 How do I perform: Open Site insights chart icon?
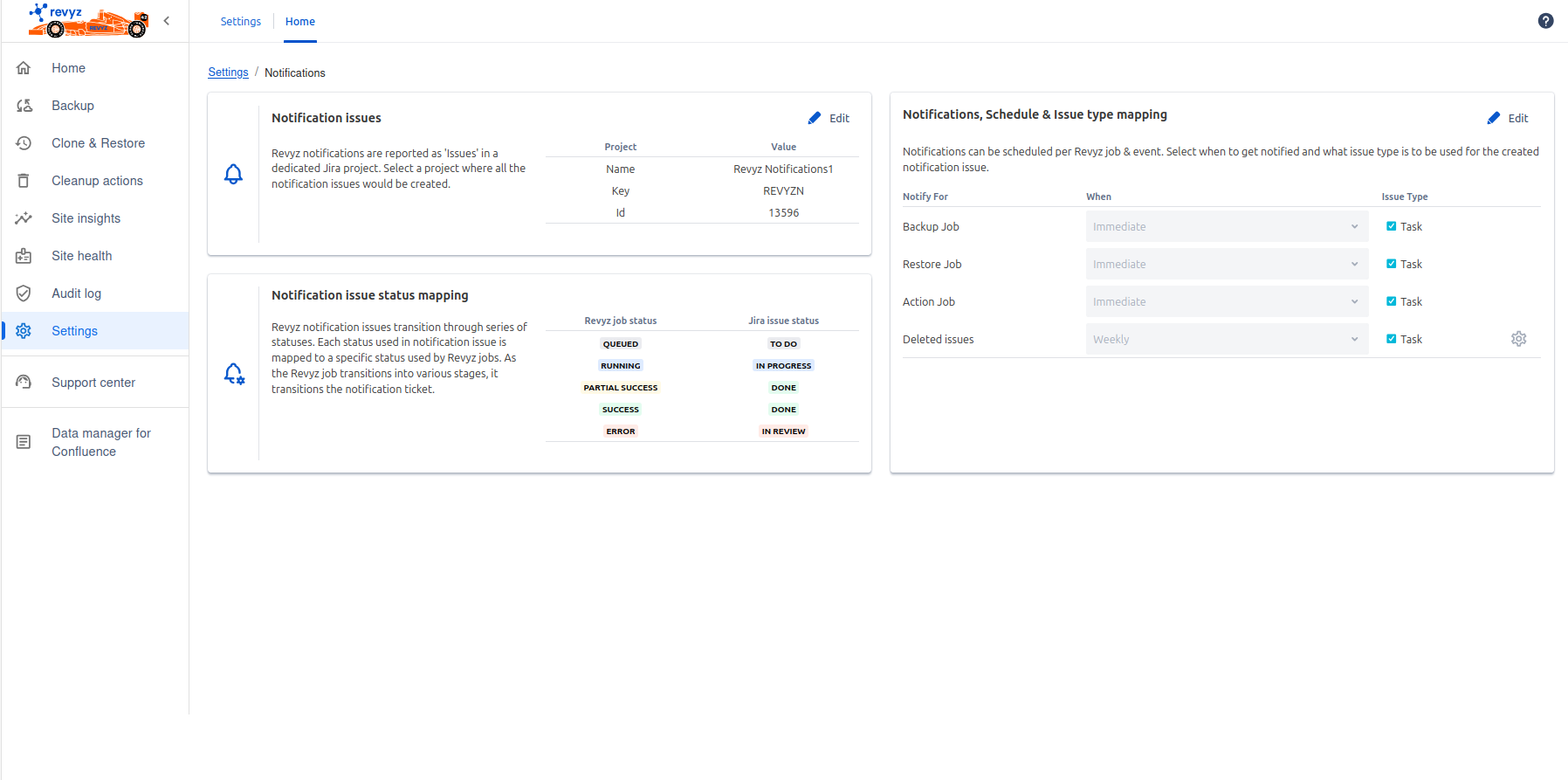[x=24, y=218]
